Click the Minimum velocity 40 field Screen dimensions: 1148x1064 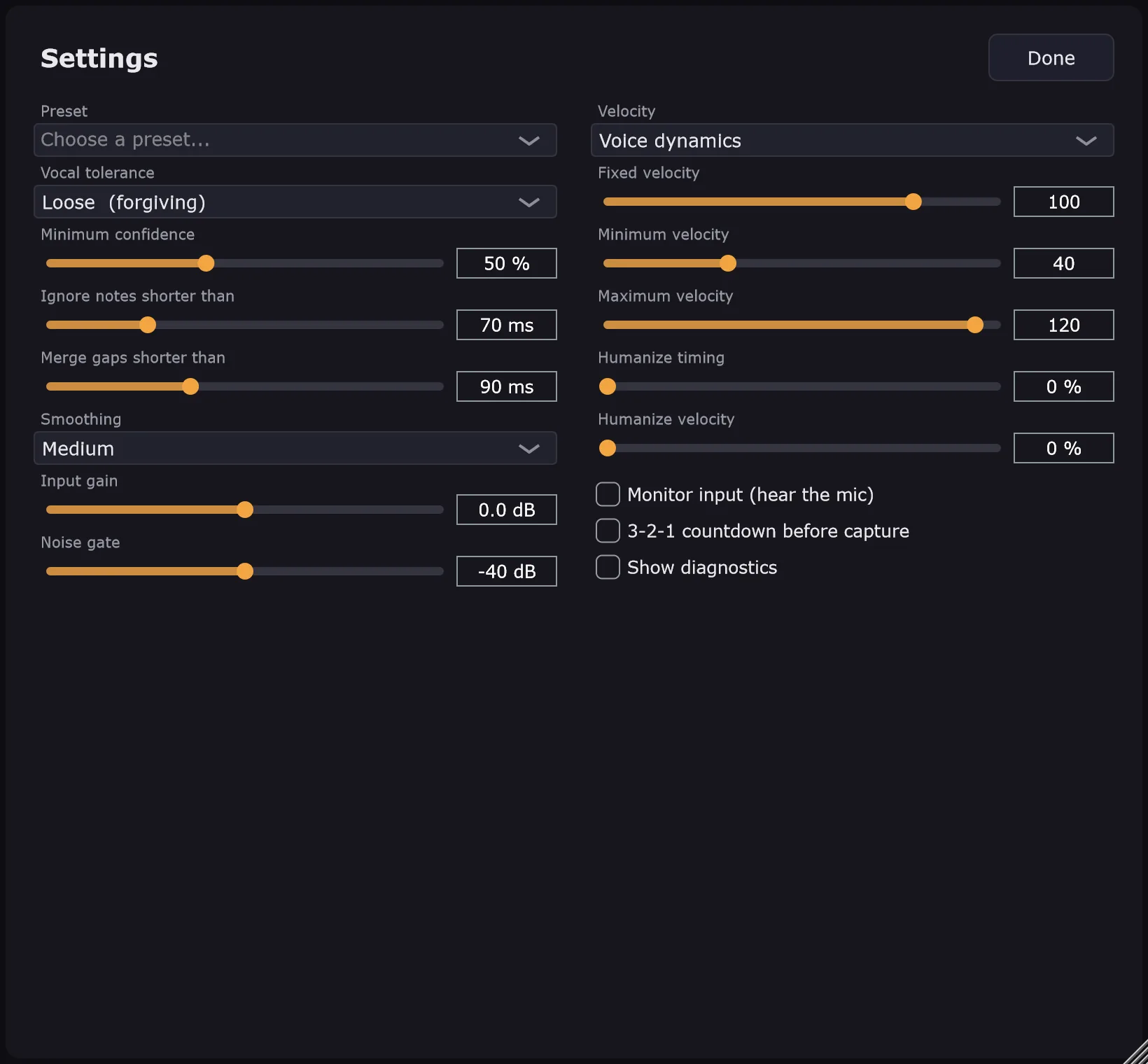[x=1064, y=263]
